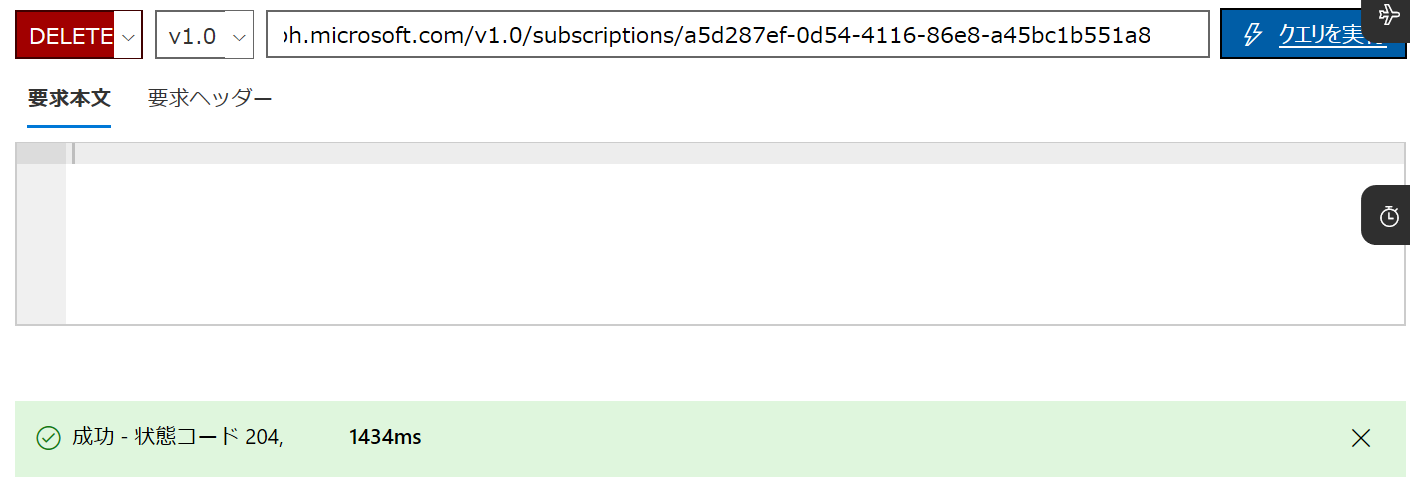Viewport: 1410px width, 490px height.
Task: Click the editor line number gutter
Action: (41, 234)
